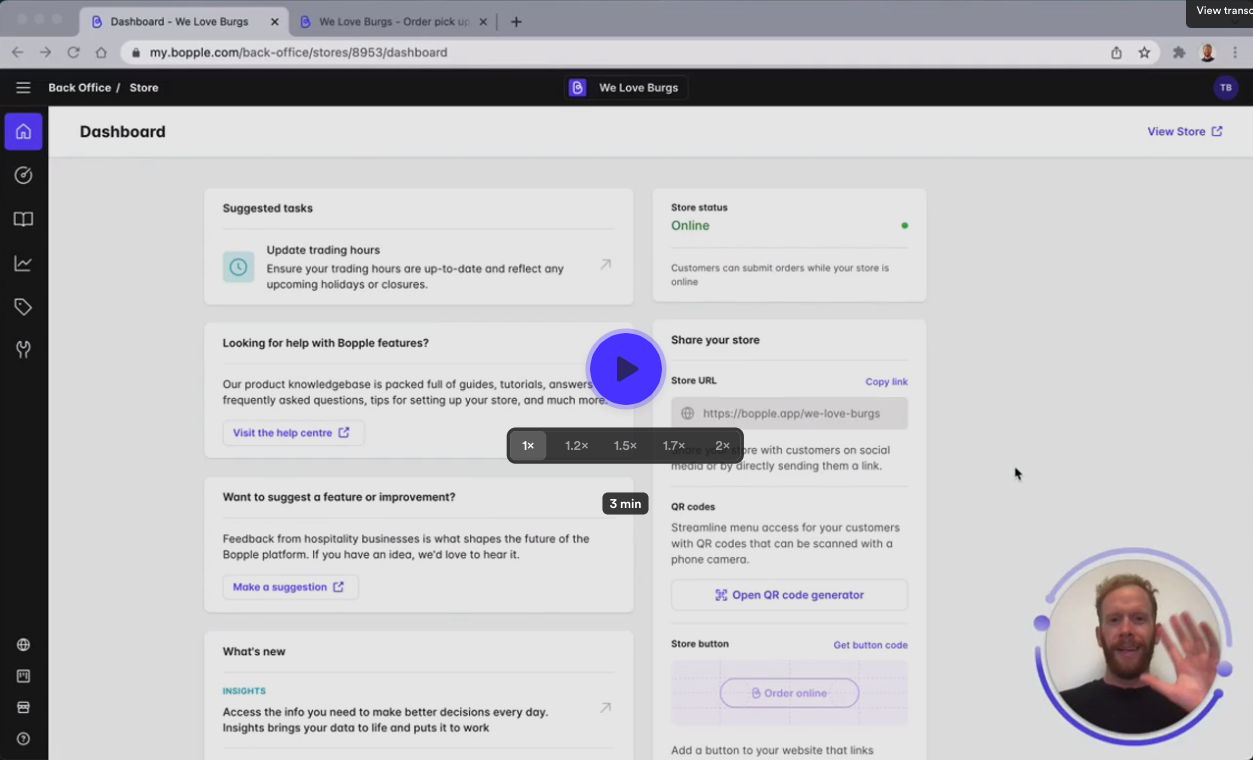
Task: Open the We Love Burgs store selector
Action: coord(626,88)
